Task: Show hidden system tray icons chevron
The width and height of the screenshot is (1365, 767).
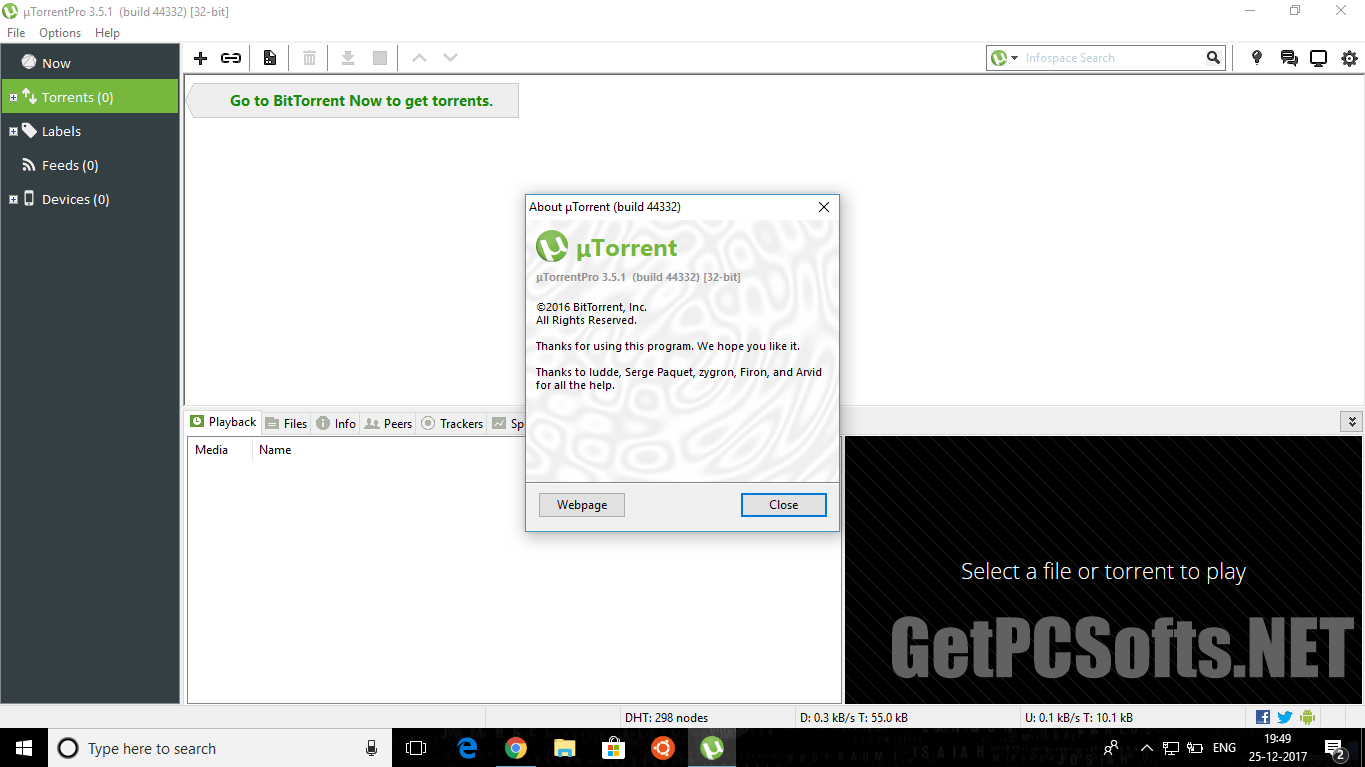Action: point(1146,748)
